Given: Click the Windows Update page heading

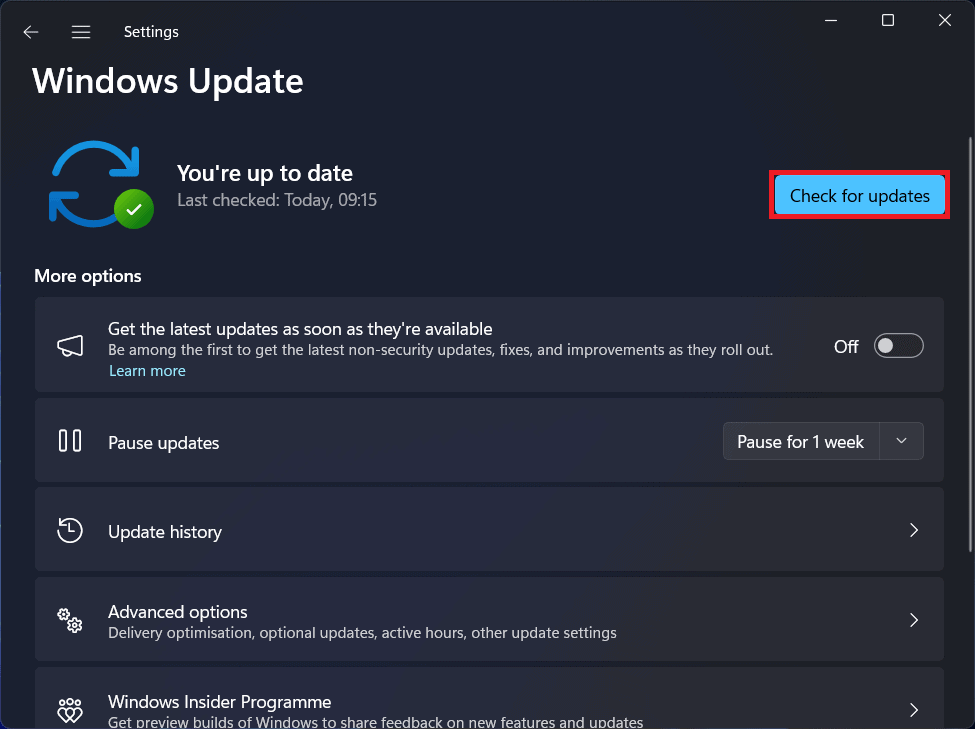Looking at the screenshot, I should coord(168,81).
